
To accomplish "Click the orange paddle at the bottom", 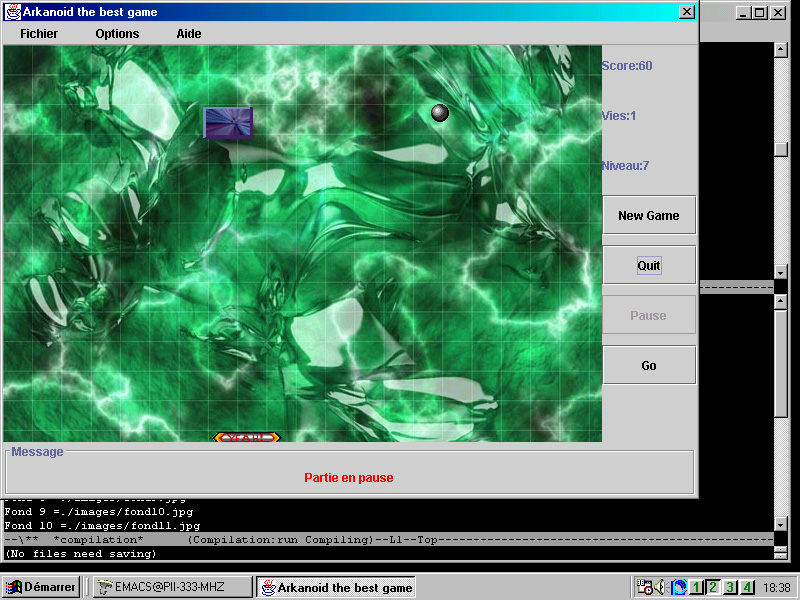I will pyautogui.click(x=247, y=437).
